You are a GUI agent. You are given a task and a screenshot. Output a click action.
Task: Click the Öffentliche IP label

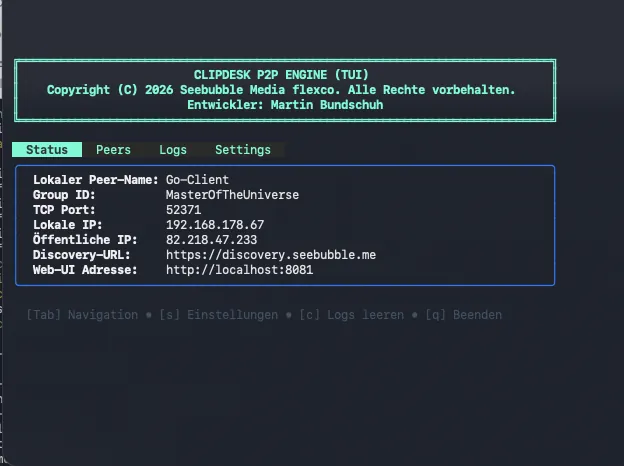point(85,240)
